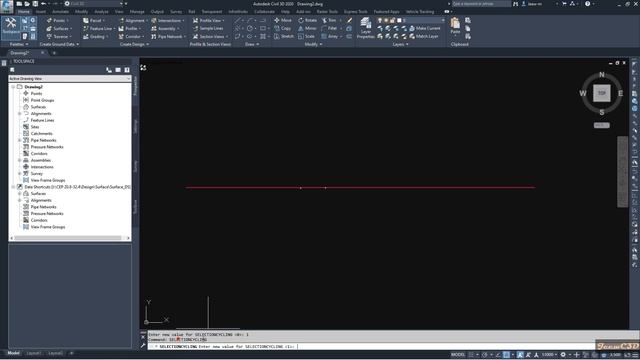Open the Insert ribbon tab
The width and height of the screenshot is (640, 360).
click(x=41, y=12)
